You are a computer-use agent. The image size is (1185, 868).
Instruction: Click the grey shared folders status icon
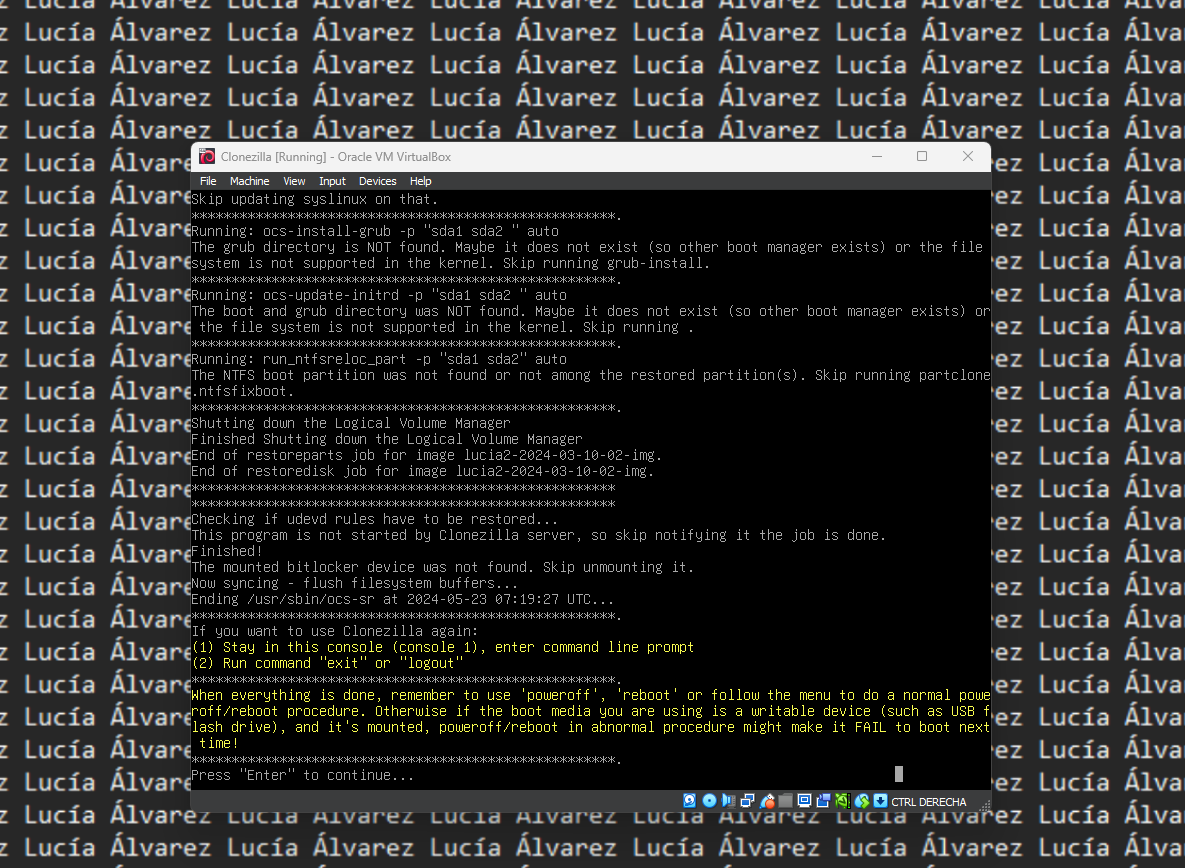pyautogui.click(x=785, y=801)
